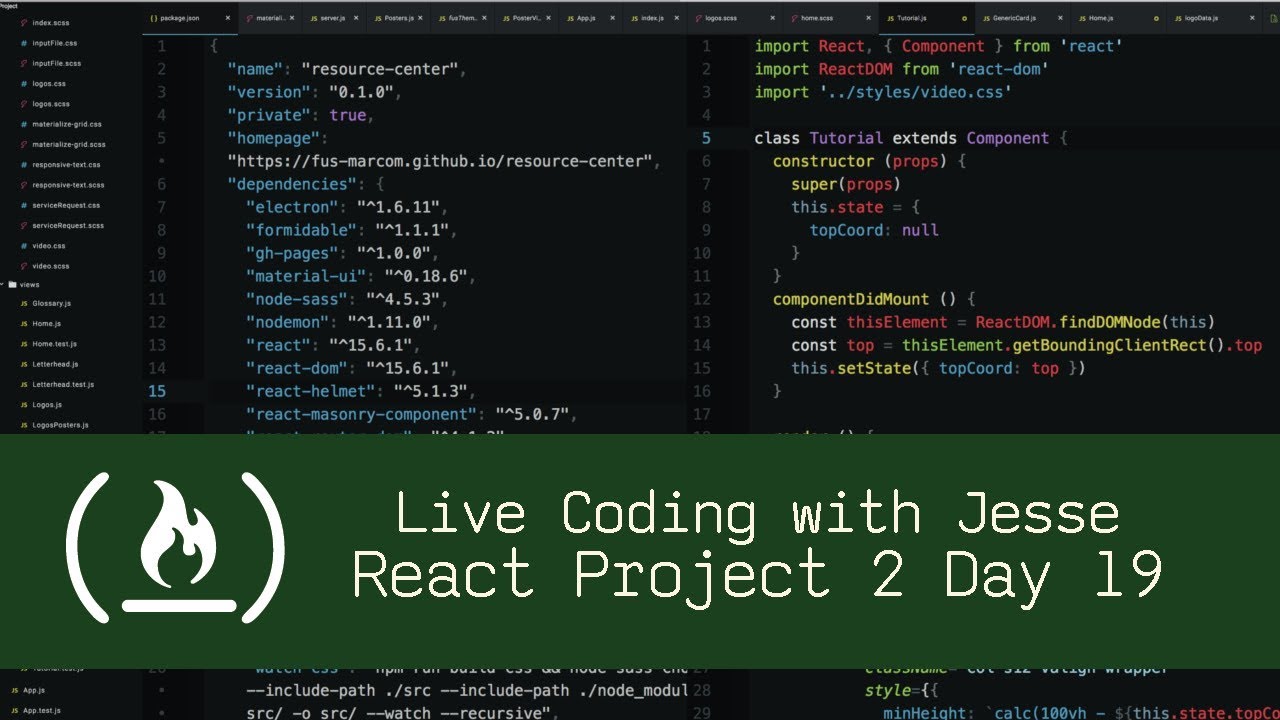Collapse the views folder chevron
The image size is (1280, 720).
point(3,284)
